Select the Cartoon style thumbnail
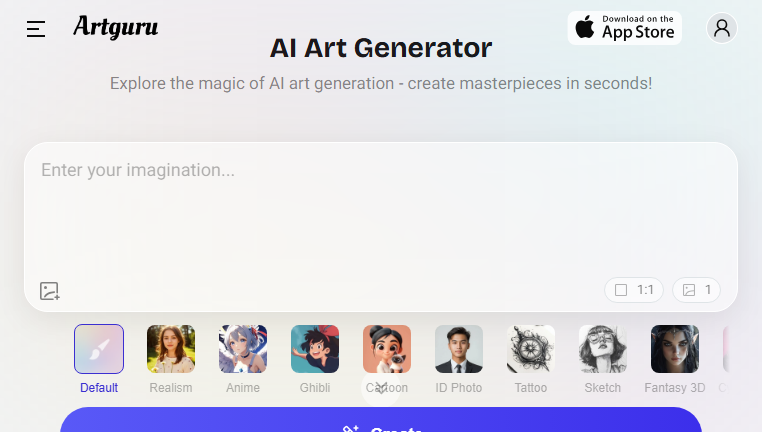Screen dimensions: 762x432 tap(387, 349)
